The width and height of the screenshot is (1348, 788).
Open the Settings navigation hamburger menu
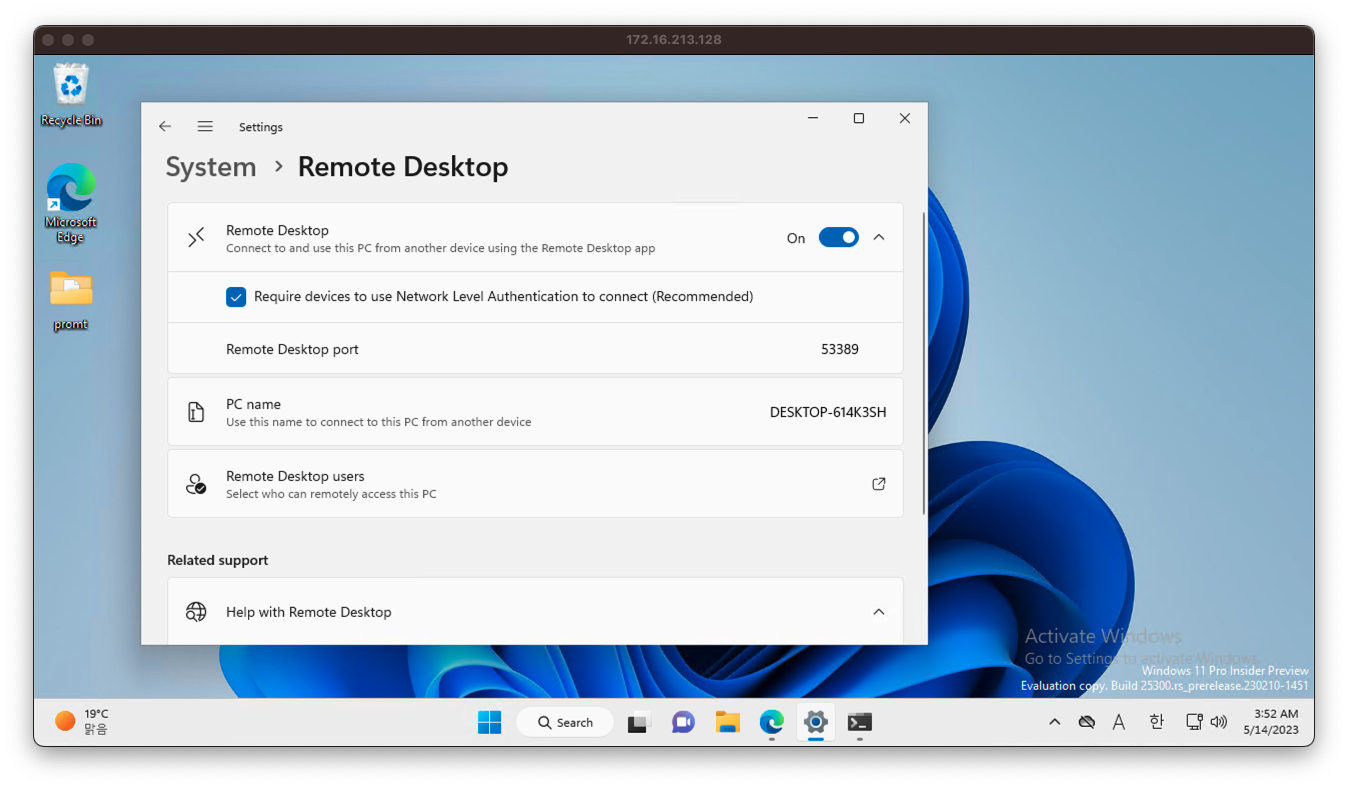(205, 127)
